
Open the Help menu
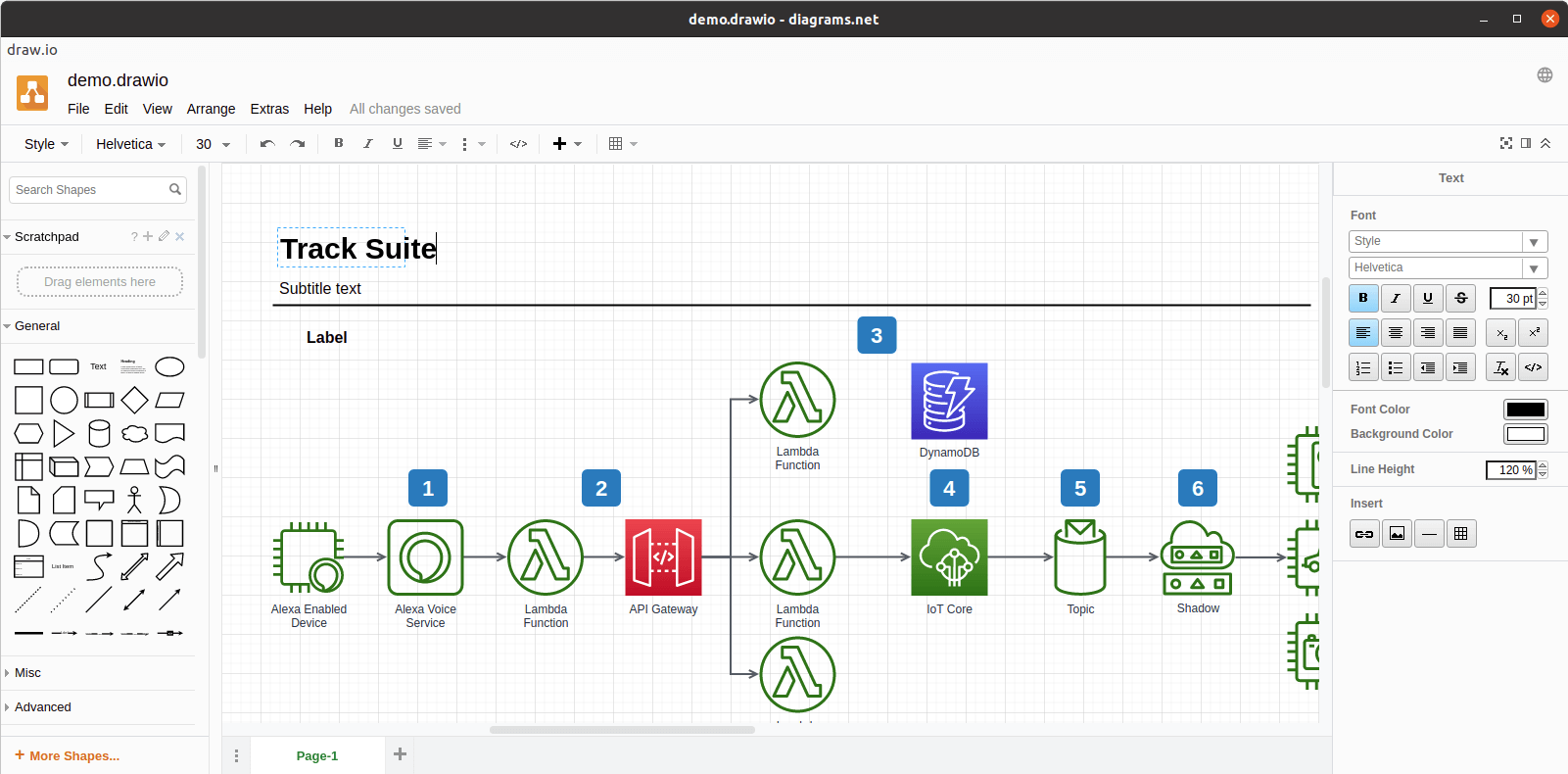click(x=317, y=109)
